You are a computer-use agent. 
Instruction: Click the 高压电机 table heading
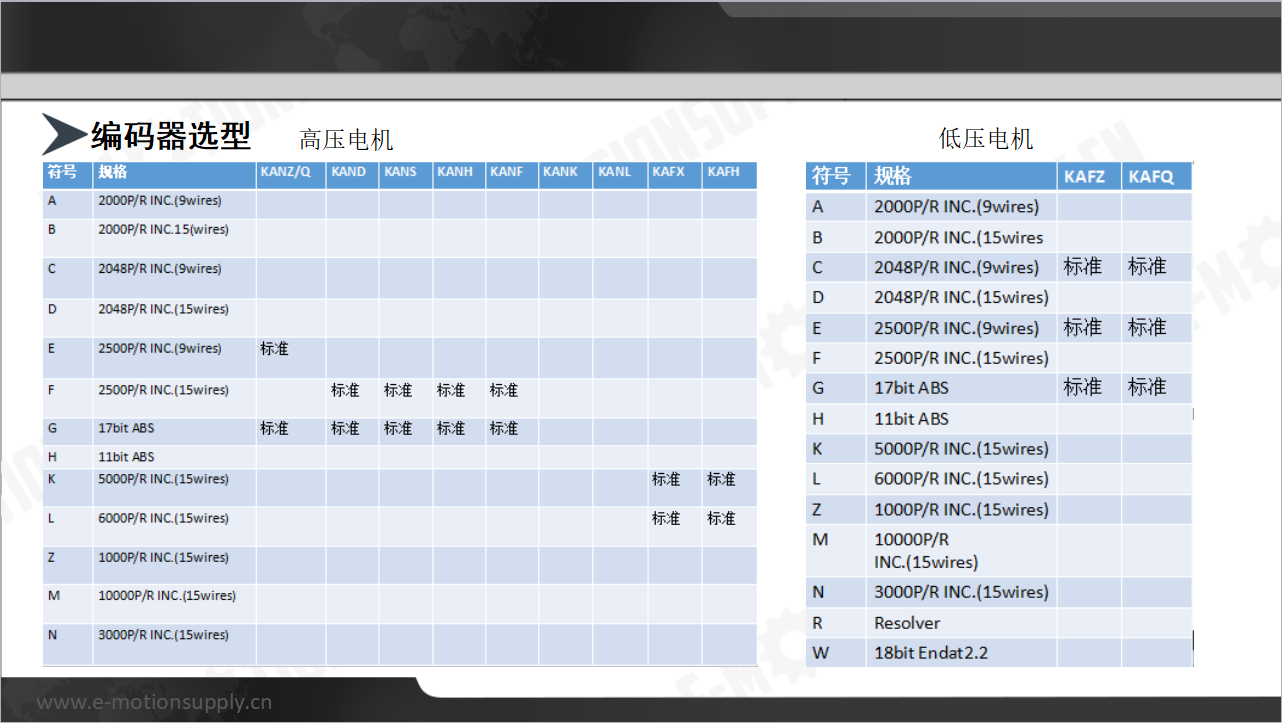(346, 140)
